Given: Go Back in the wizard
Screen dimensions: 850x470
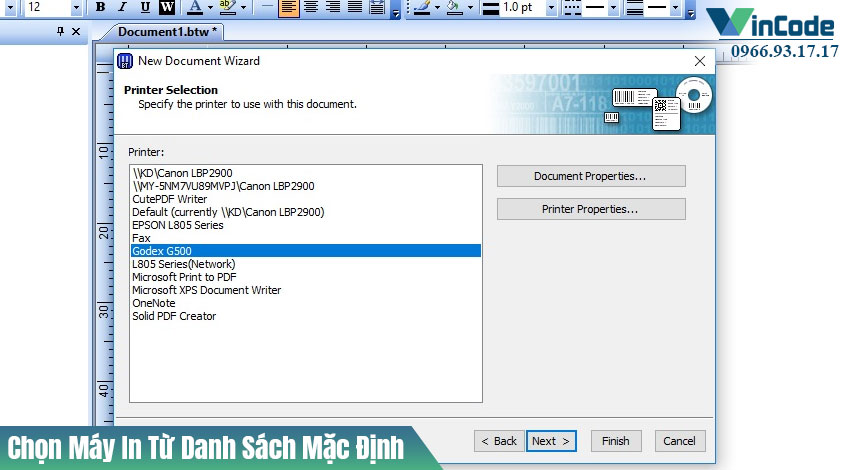Looking at the screenshot, I should click(x=499, y=441).
